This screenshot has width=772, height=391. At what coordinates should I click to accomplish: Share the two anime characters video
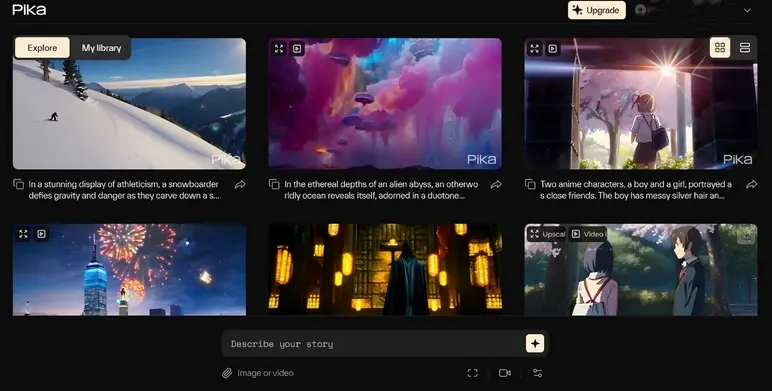pyautogui.click(x=751, y=184)
